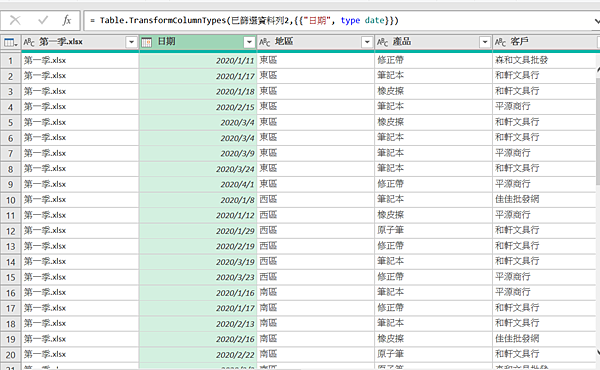Screen dimensions: 600x370
Task: Open filter dropdown for 產品 column
Action: (485, 42)
